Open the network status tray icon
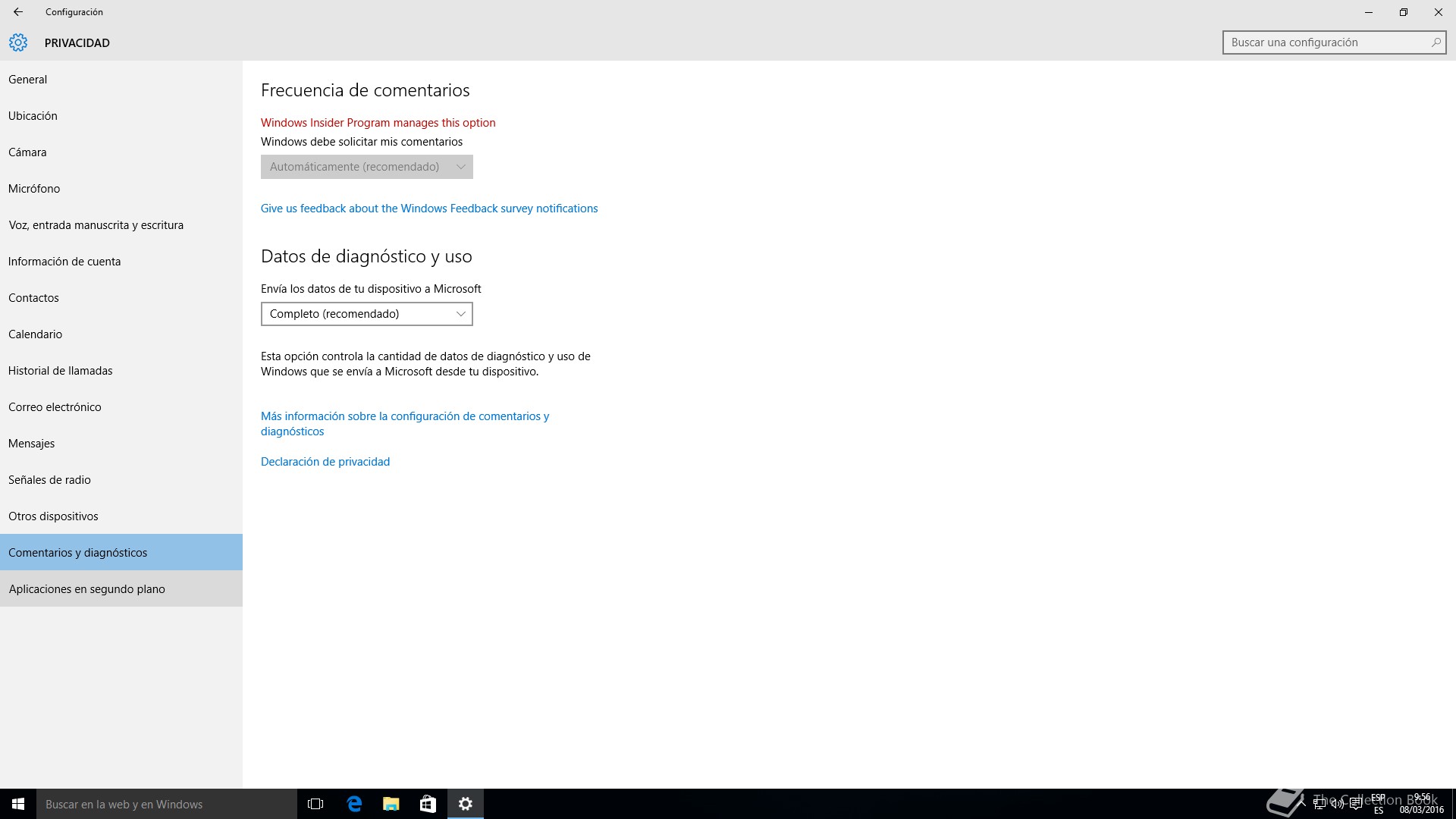Screen dimensions: 1456x819 coord(1319,804)
